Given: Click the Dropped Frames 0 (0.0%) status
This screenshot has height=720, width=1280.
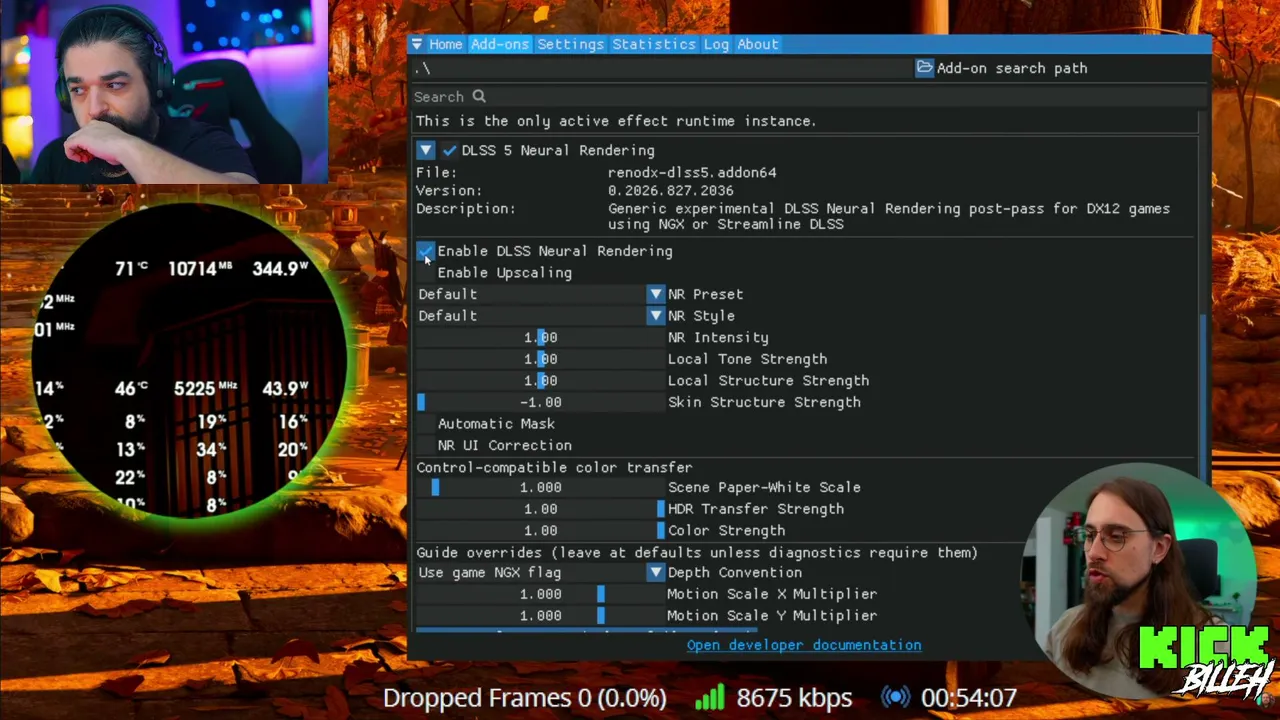Looking at the screenshot, I should pos(524,698).
